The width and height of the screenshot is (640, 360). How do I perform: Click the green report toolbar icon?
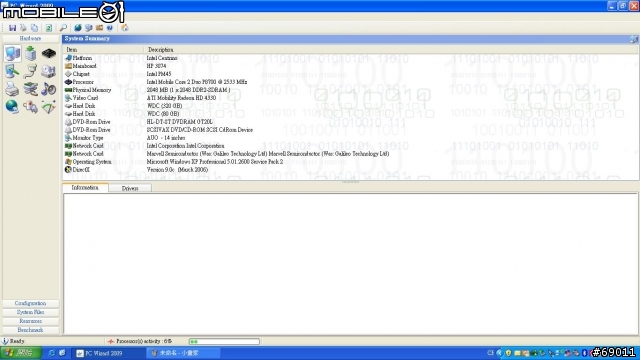pos(49,28)
